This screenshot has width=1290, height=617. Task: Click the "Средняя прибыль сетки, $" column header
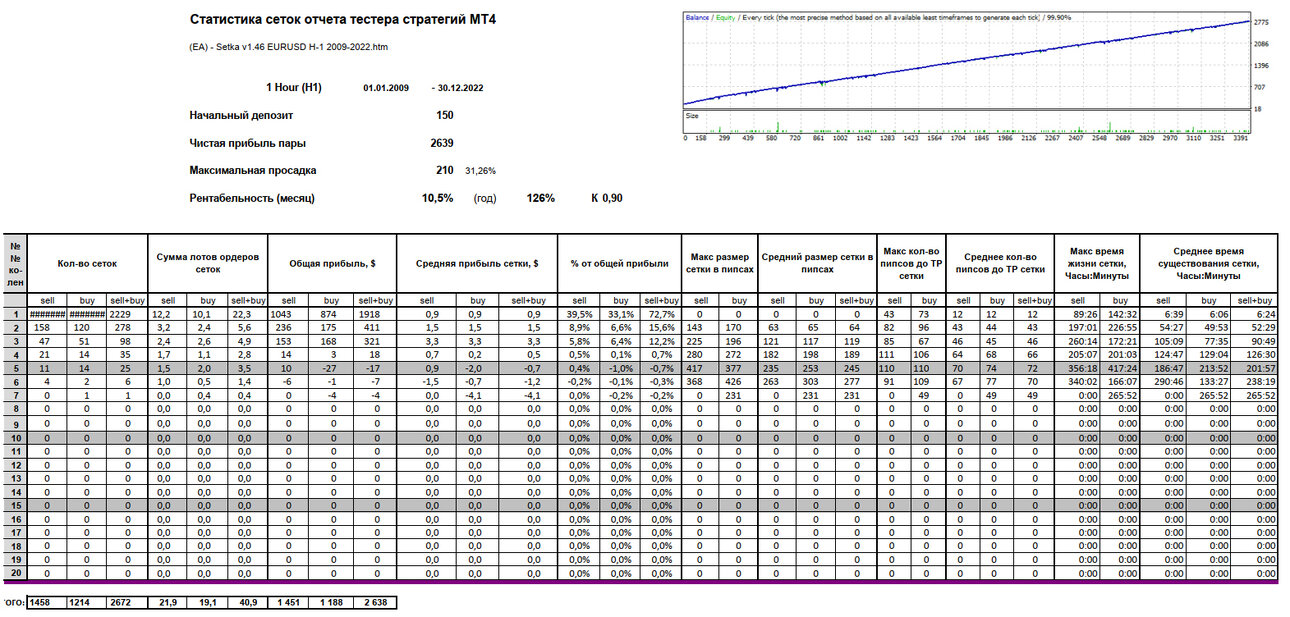click(x=477, y=264)
